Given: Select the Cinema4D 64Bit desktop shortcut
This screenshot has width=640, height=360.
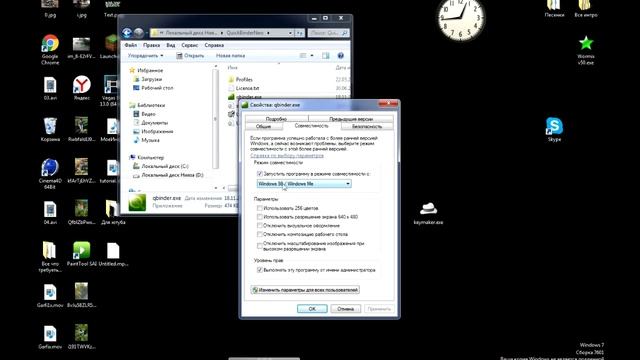Looking at the screenshot, I should click(50, 173).
